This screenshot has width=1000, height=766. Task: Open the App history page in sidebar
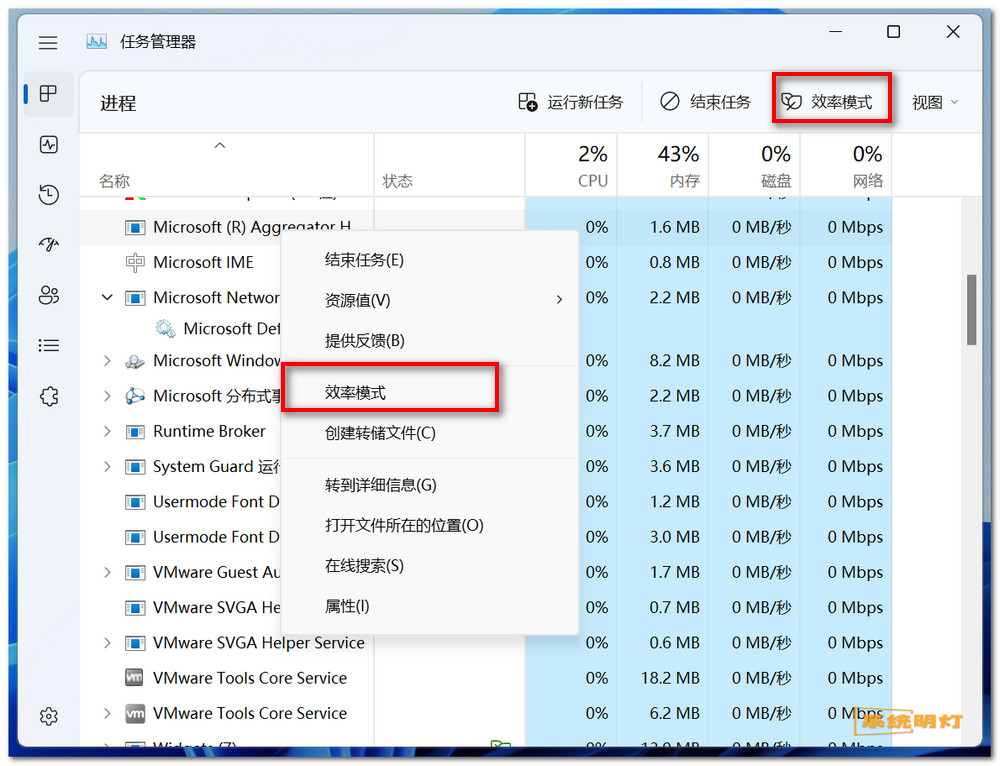click(x=48, y=195)
